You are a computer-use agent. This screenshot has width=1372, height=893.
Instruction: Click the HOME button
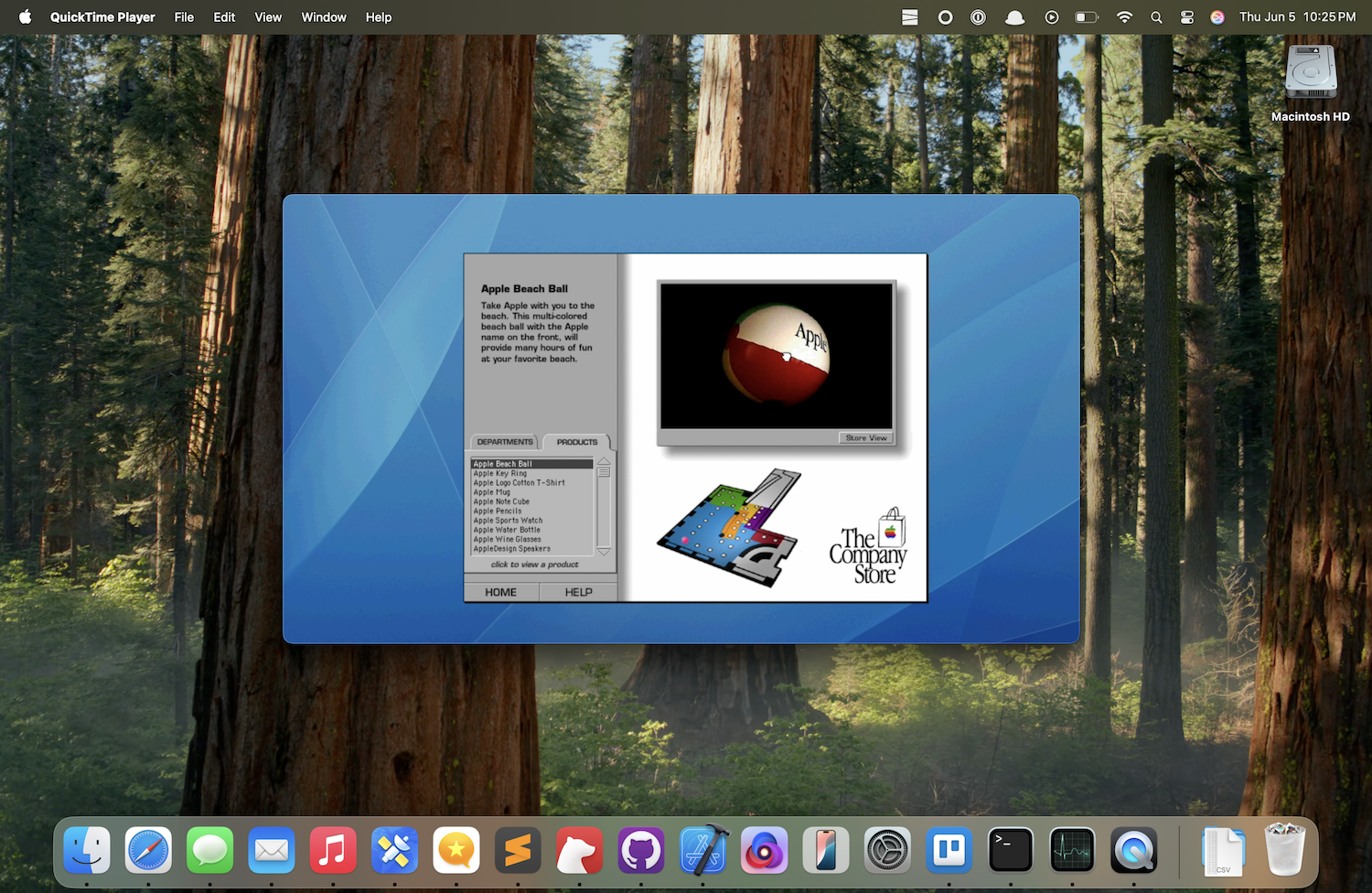click(x=500, y=592)
